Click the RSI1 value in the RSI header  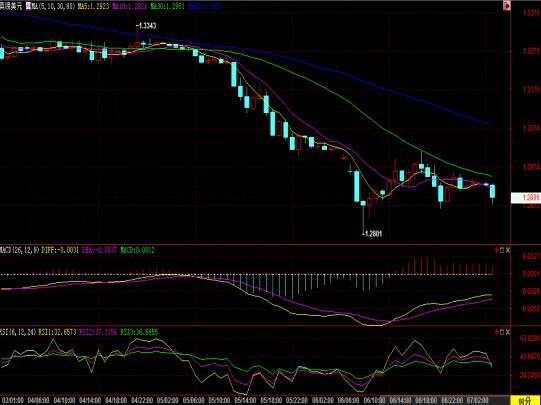57,332
